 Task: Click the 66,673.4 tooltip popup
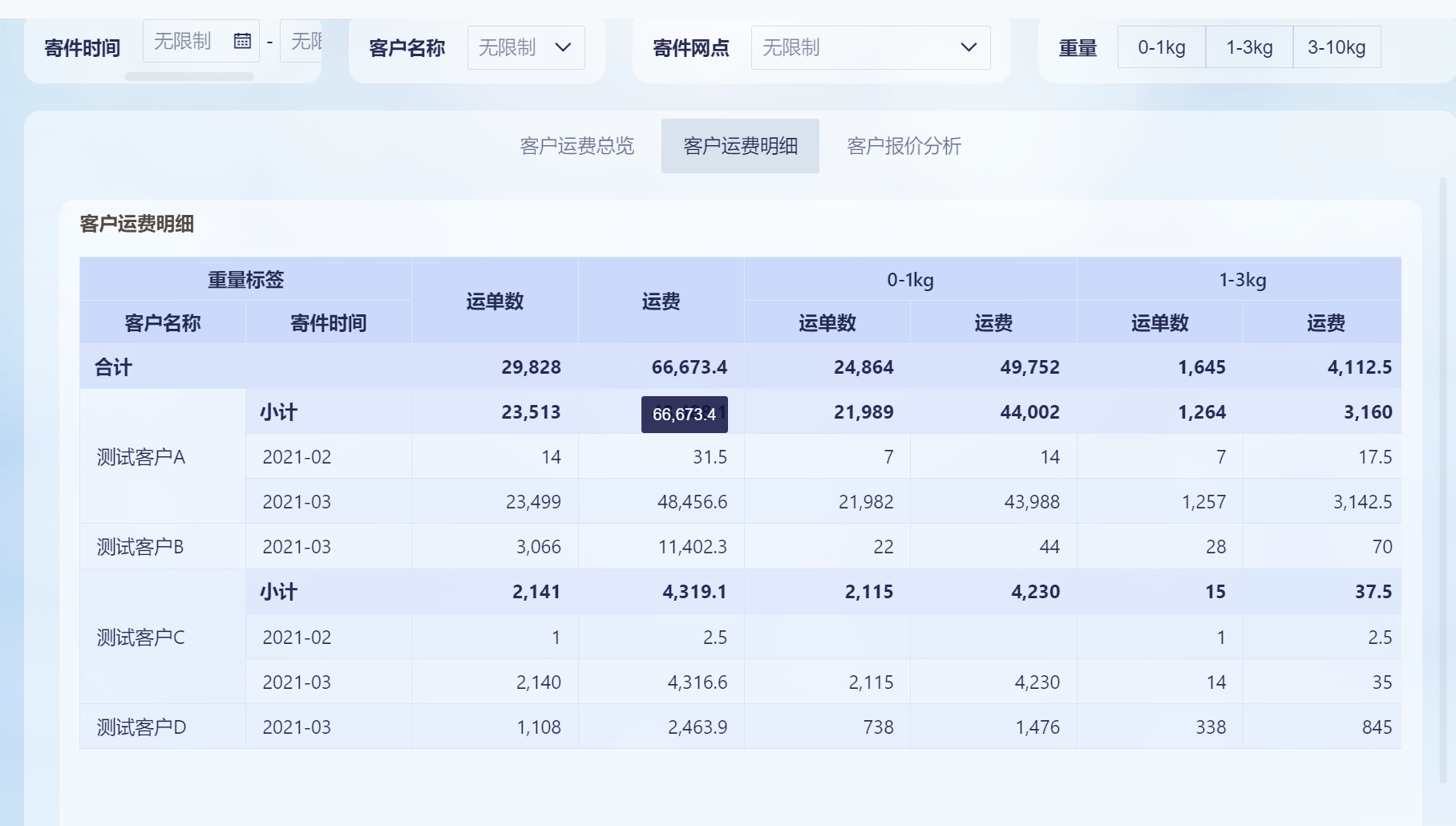[x=685, y=415]
